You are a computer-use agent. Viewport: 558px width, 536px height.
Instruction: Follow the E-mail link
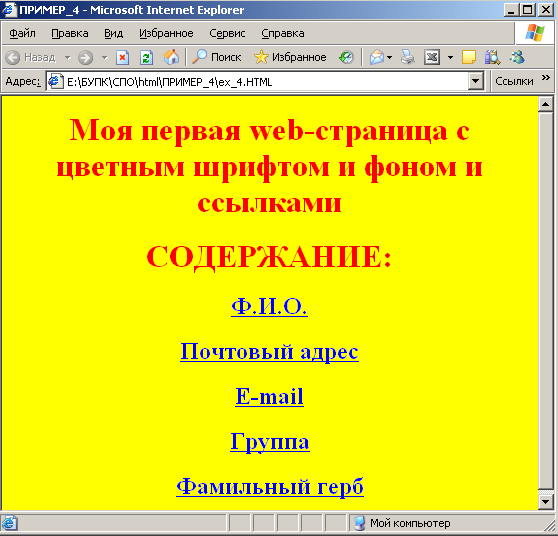(x=269, y=396)
